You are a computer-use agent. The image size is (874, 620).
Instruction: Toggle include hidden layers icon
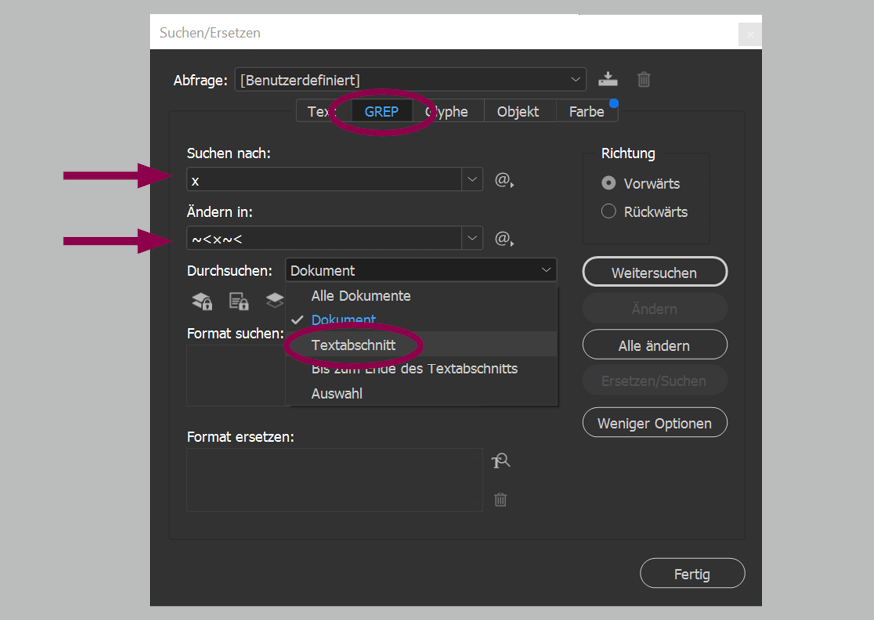tap(275, 300)
